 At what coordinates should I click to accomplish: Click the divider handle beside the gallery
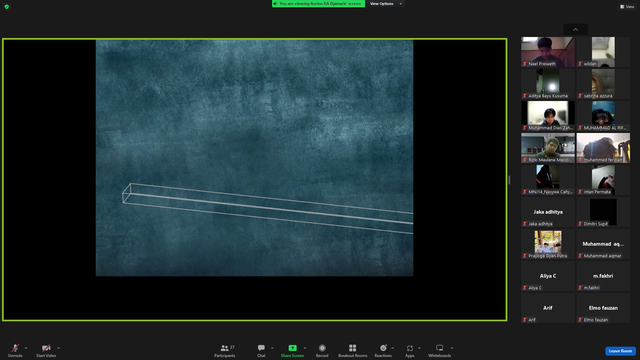pyautogui.click(x=509, y=180)
